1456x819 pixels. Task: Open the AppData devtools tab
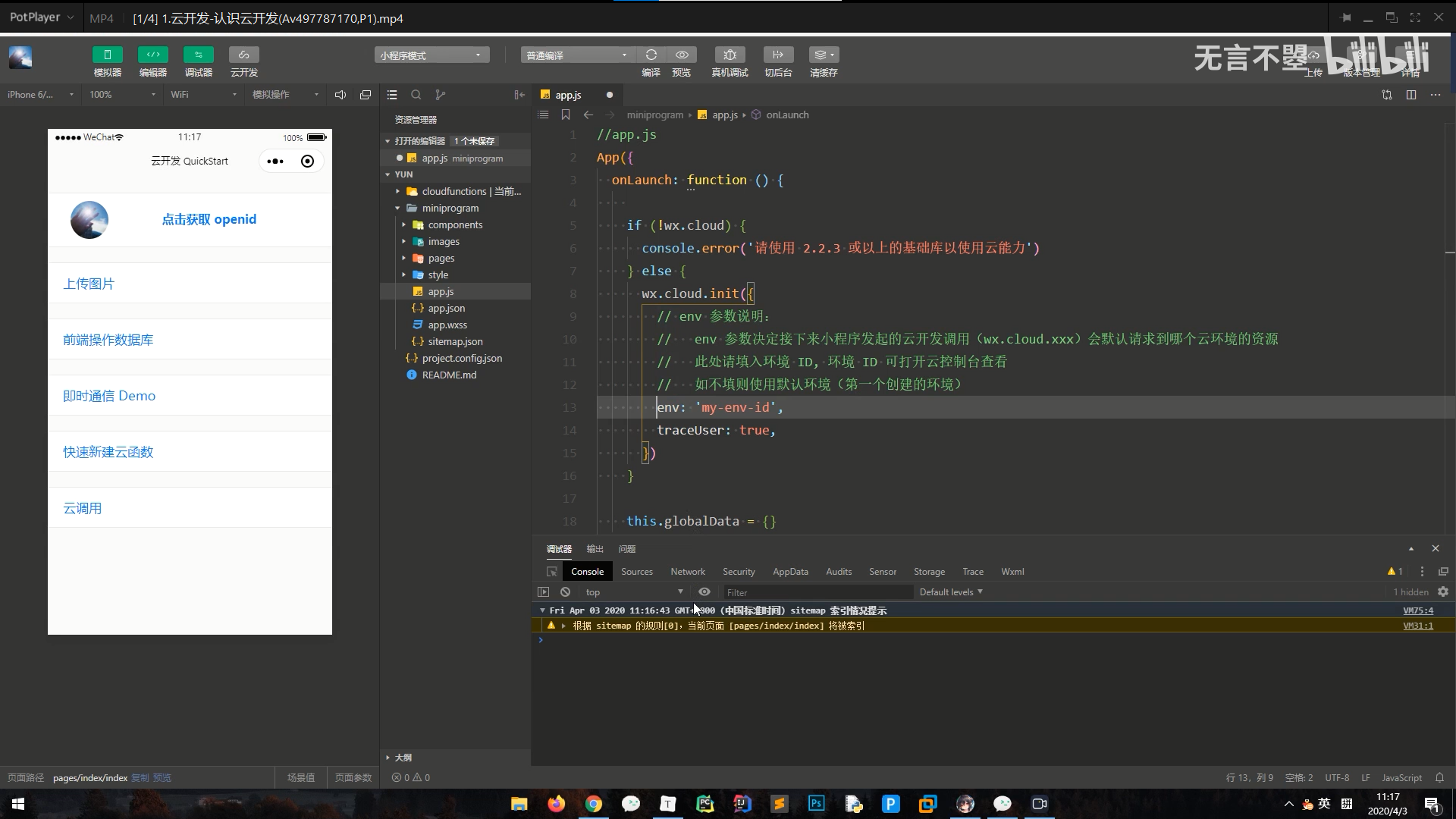790,572
